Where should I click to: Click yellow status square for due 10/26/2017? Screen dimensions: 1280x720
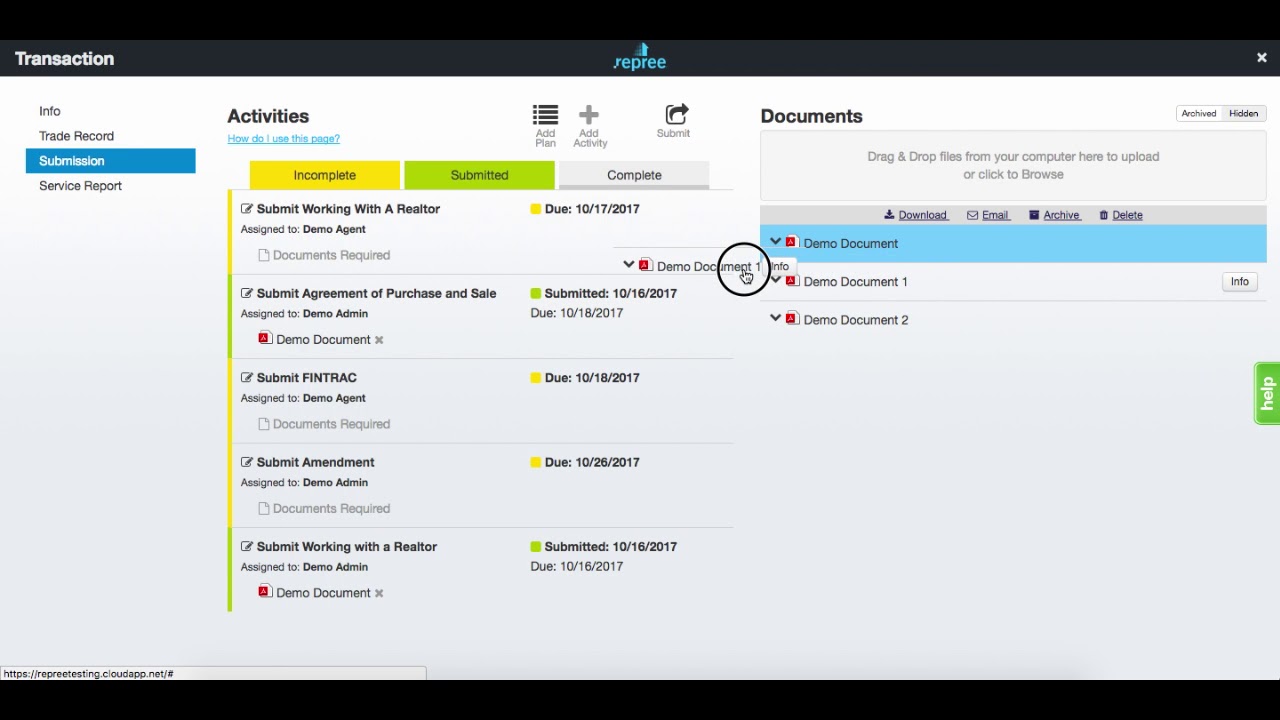pyautogui.click(x=535, y=462)
